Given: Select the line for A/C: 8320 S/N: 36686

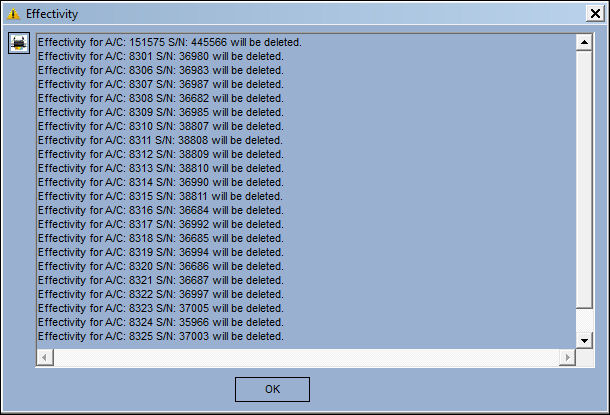Looking at the screenshot, I should point(161,266).
